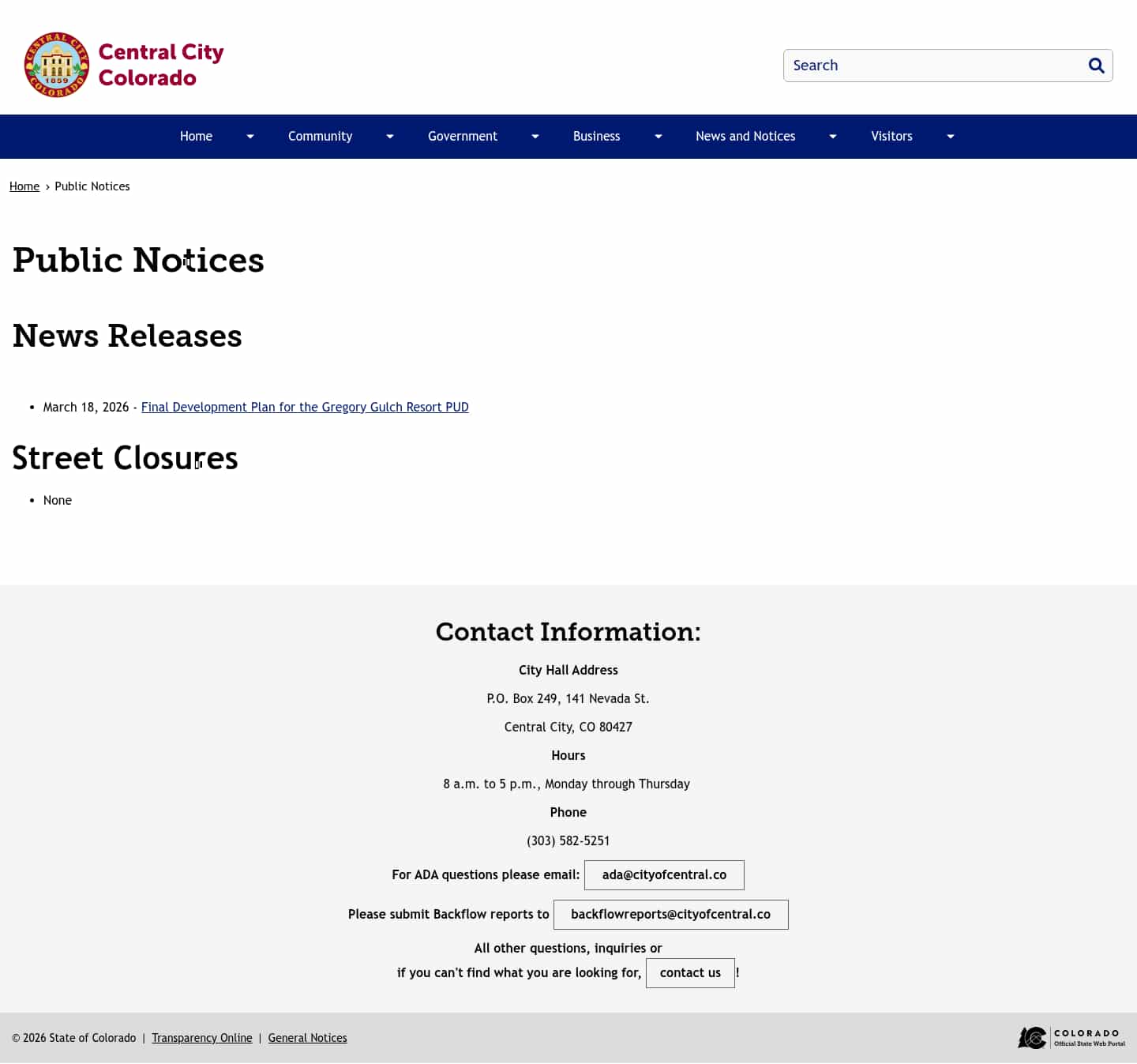Open the Visitors menu item
Viewport: 1137px width, 1064px height.
pyautogui.click(x=891, y=136)
